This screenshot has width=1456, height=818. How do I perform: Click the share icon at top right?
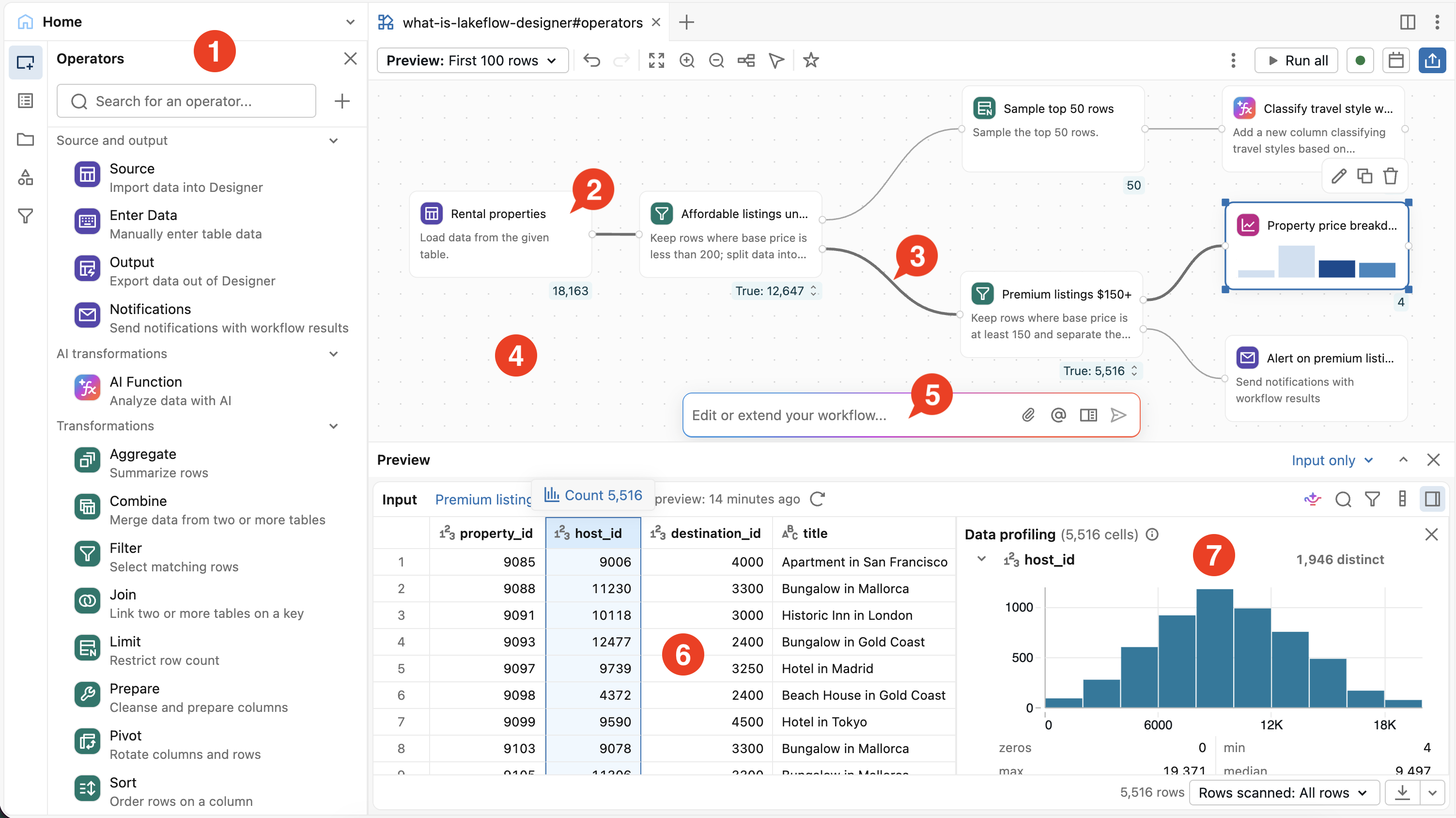pyautogui.click(x=1432, y=61)
